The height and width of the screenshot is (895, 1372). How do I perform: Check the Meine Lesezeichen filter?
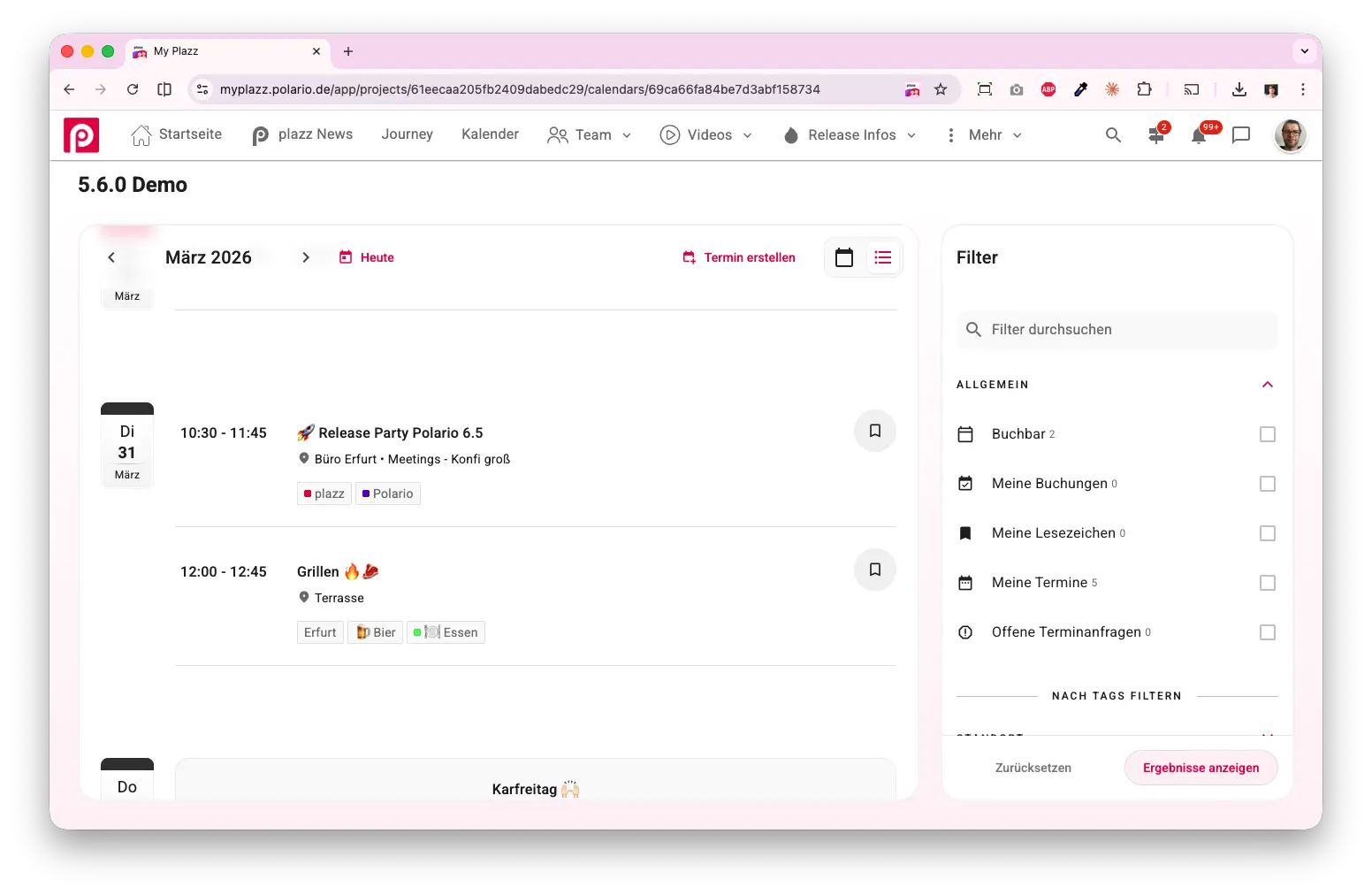click(1267, 533)
